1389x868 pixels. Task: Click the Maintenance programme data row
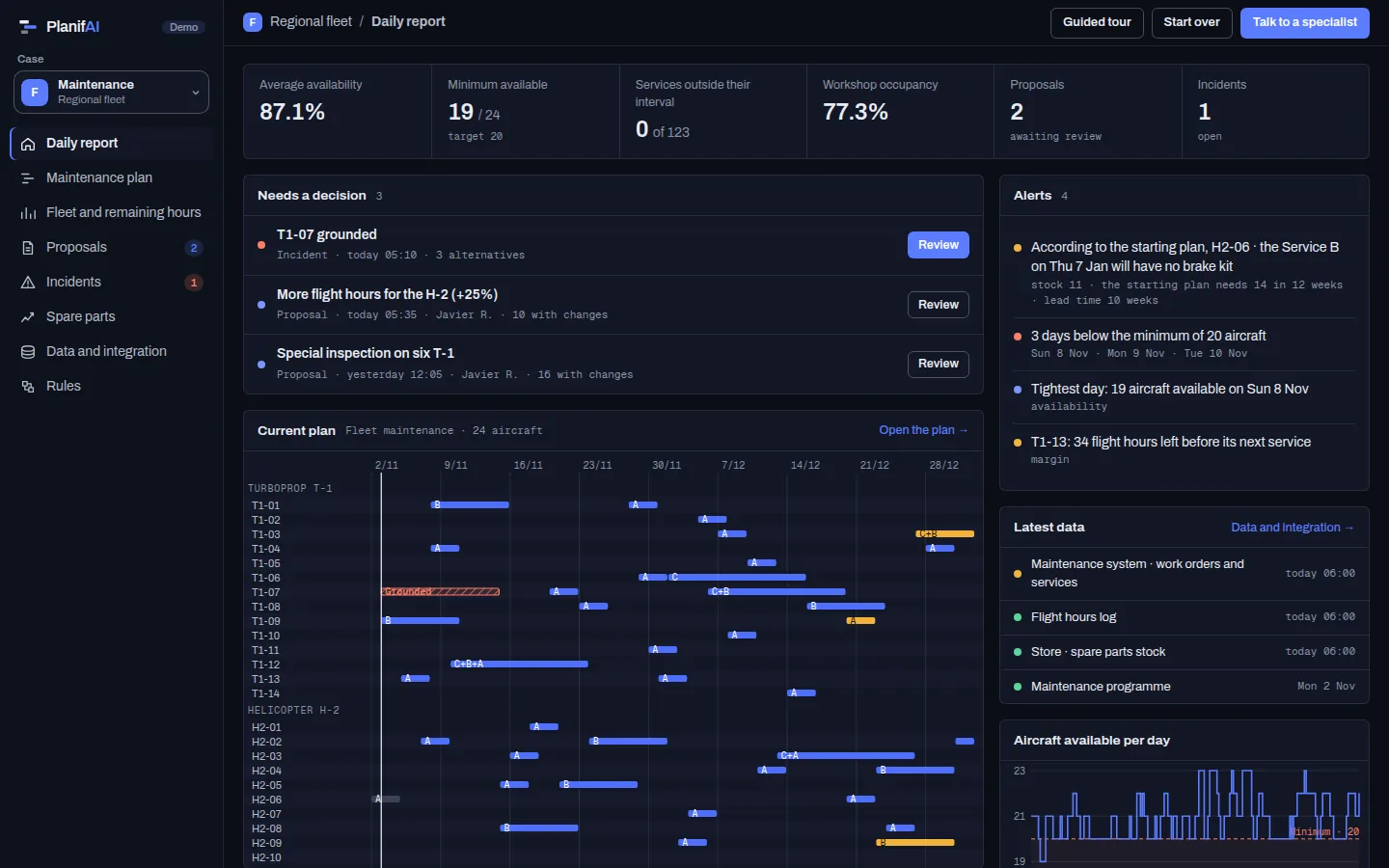(1184, 687)
